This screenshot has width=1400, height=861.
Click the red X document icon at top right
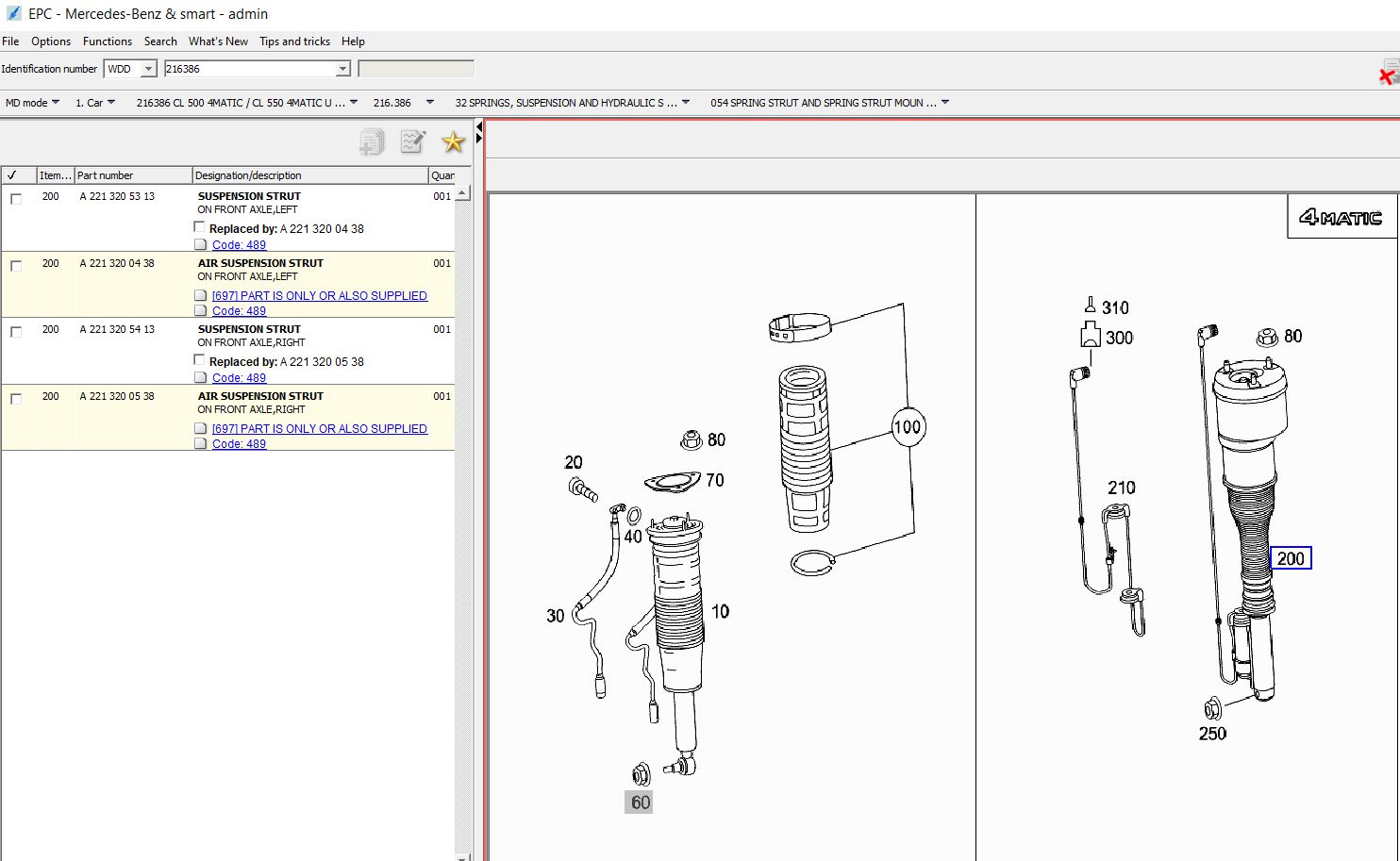(x=1389, y=74)
